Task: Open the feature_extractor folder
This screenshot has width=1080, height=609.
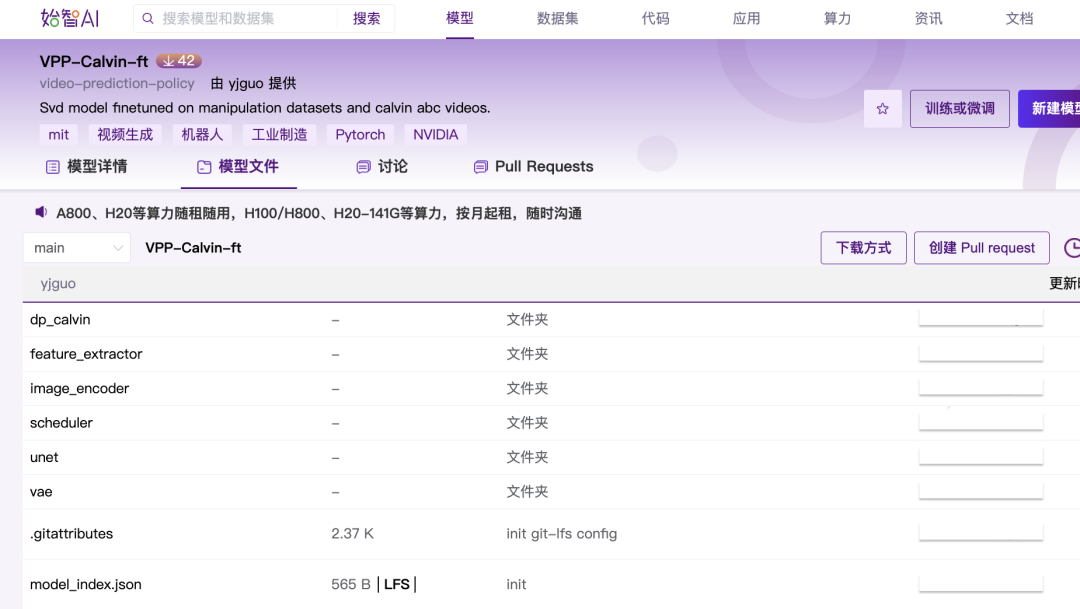Action: [x=86, y=354]
